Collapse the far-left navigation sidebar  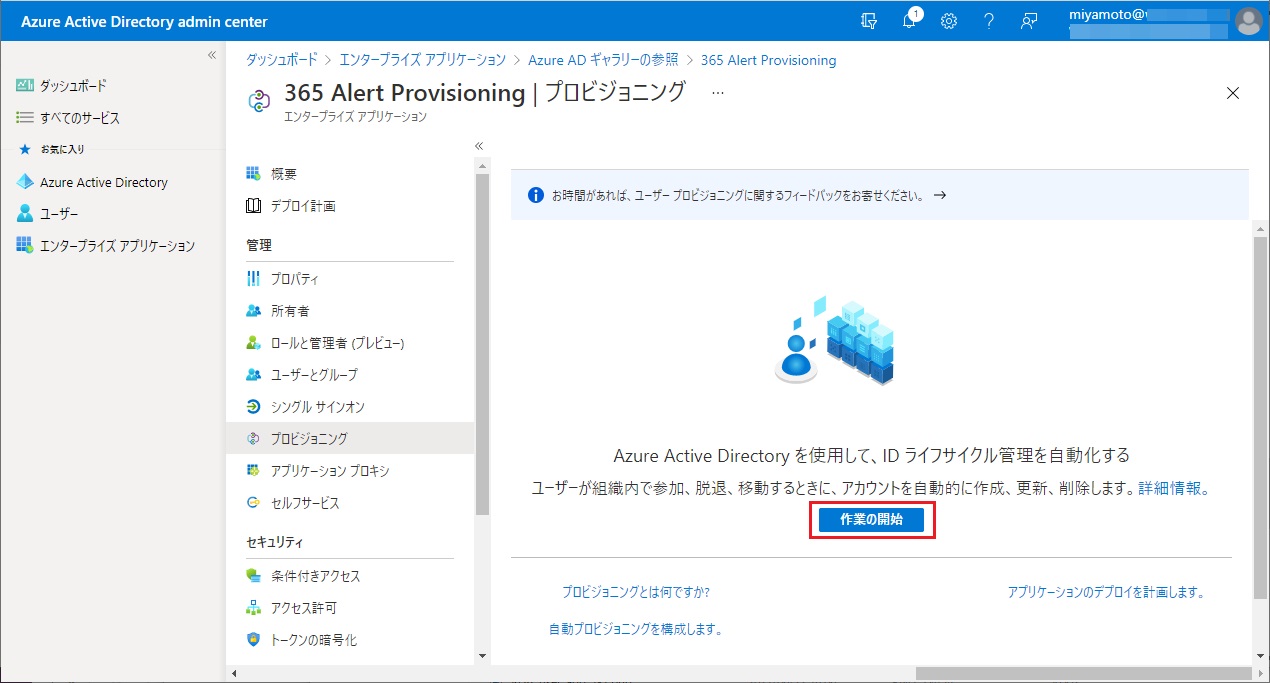tap(211, 55)
